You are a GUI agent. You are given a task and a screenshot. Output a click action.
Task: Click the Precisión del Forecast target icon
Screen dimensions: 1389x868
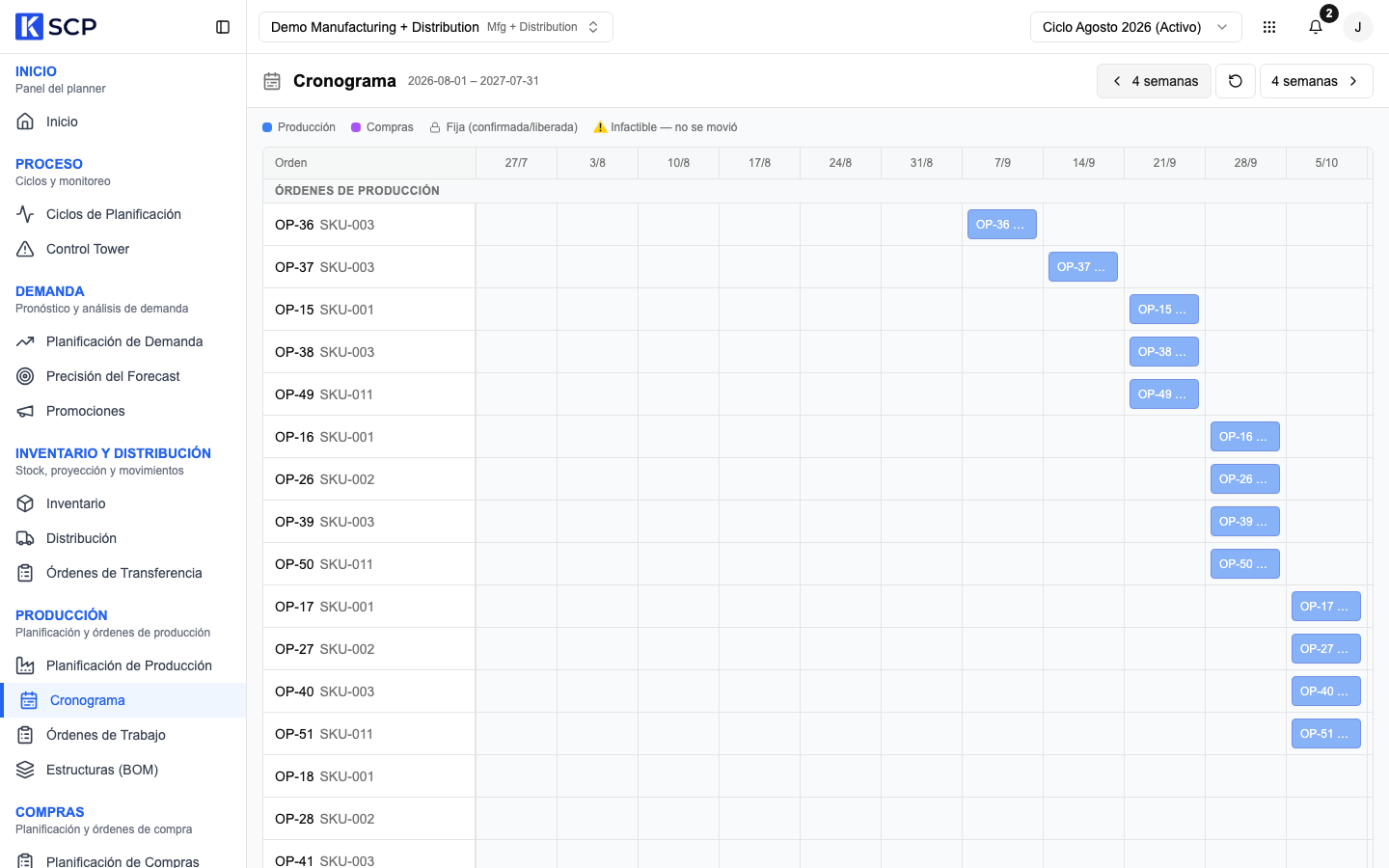(25, 376)
